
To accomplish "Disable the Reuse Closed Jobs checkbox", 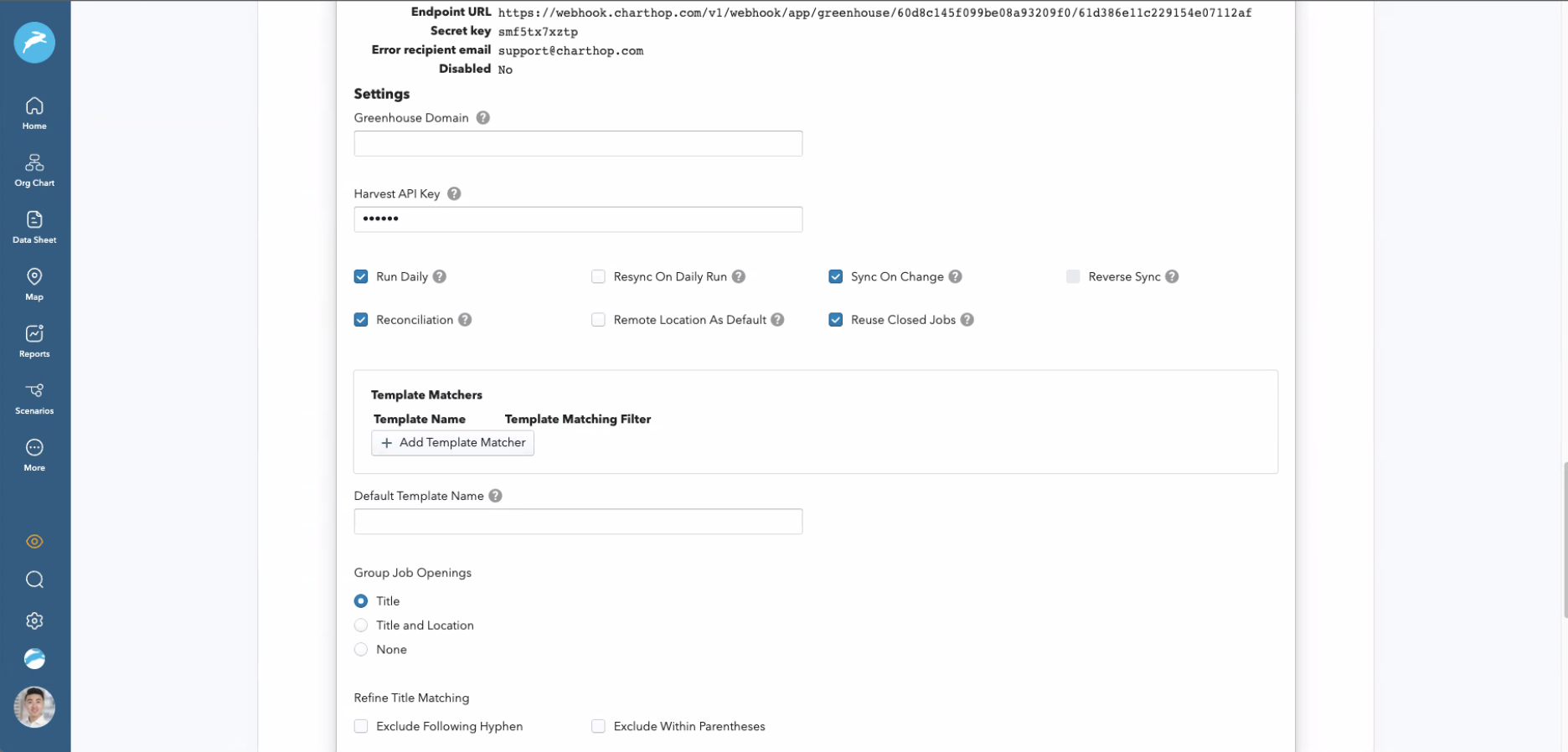I will (835, 320).
